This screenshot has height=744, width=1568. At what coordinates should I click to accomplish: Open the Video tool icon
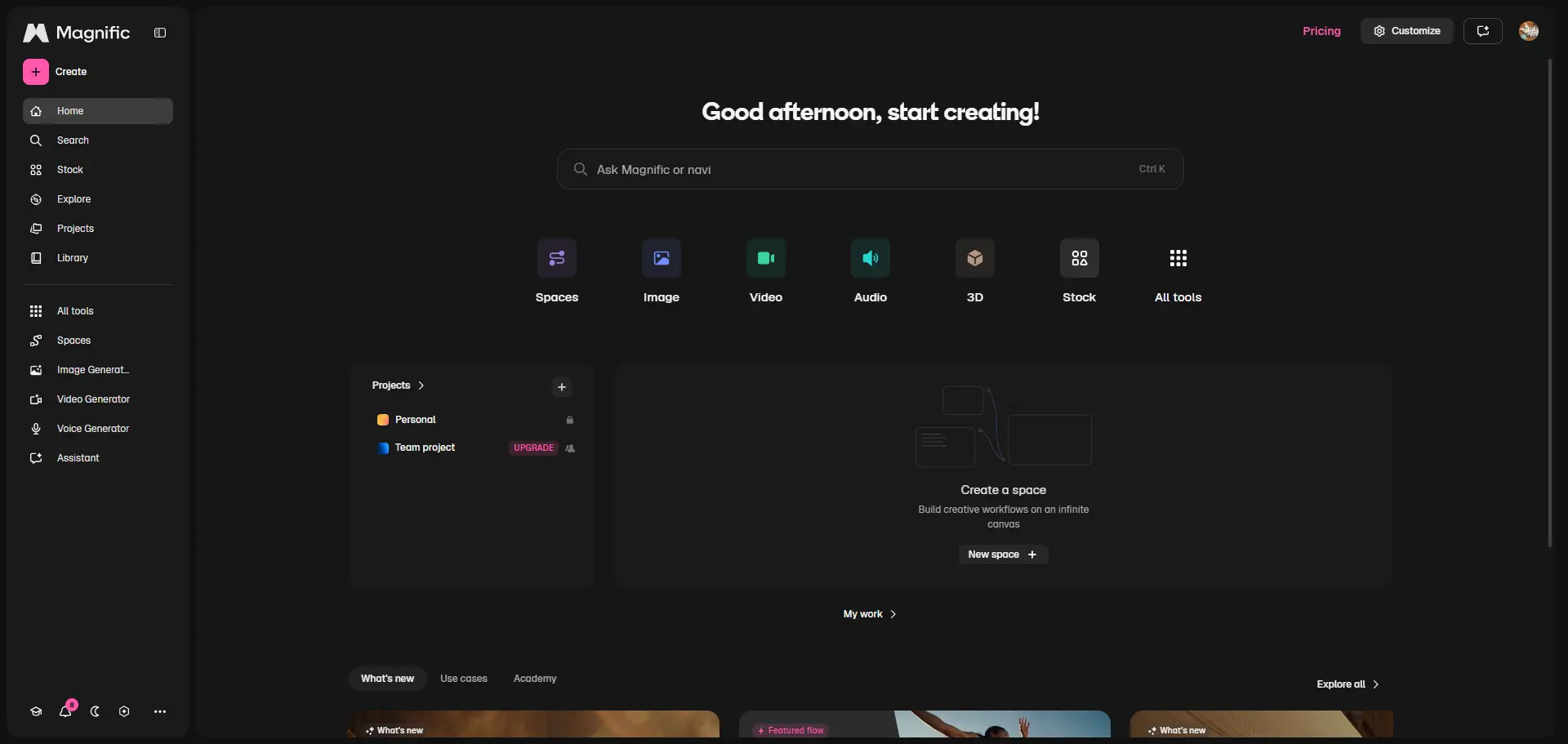pos(766,258)
